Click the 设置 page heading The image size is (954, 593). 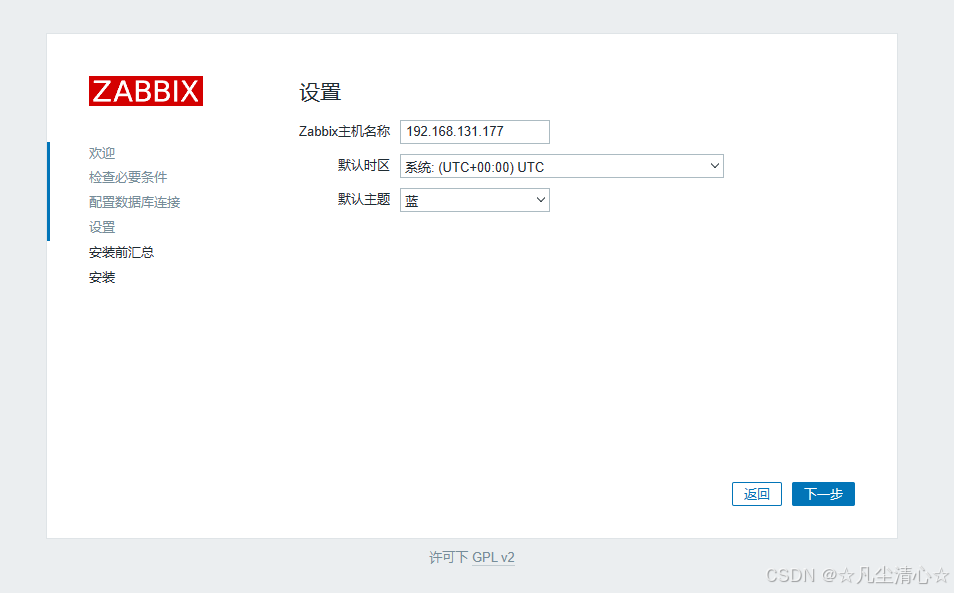(x=318, y=92)
